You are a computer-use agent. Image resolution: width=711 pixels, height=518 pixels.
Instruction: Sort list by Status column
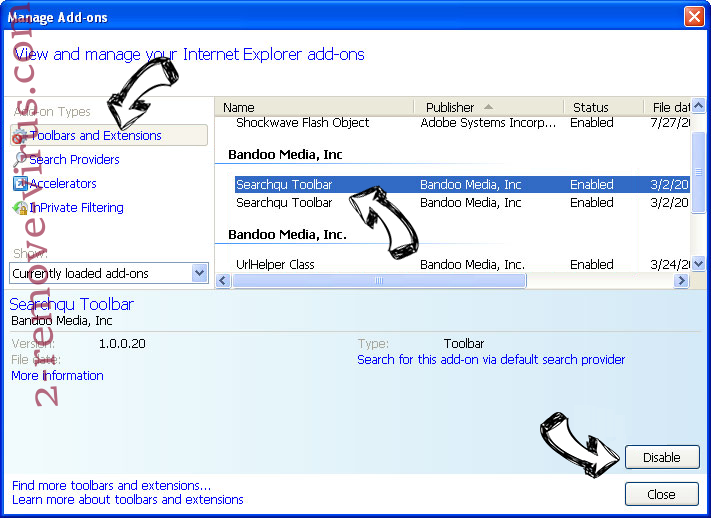(x=604, y=108)
